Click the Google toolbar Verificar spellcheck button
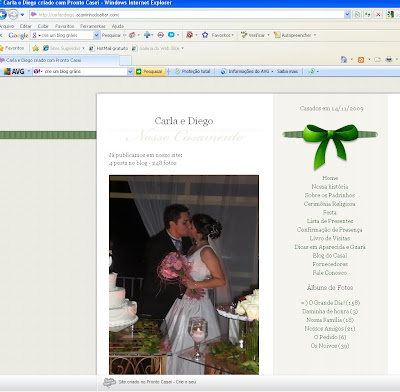The height and width of the screenshot is (392, 400). [253, 35]
